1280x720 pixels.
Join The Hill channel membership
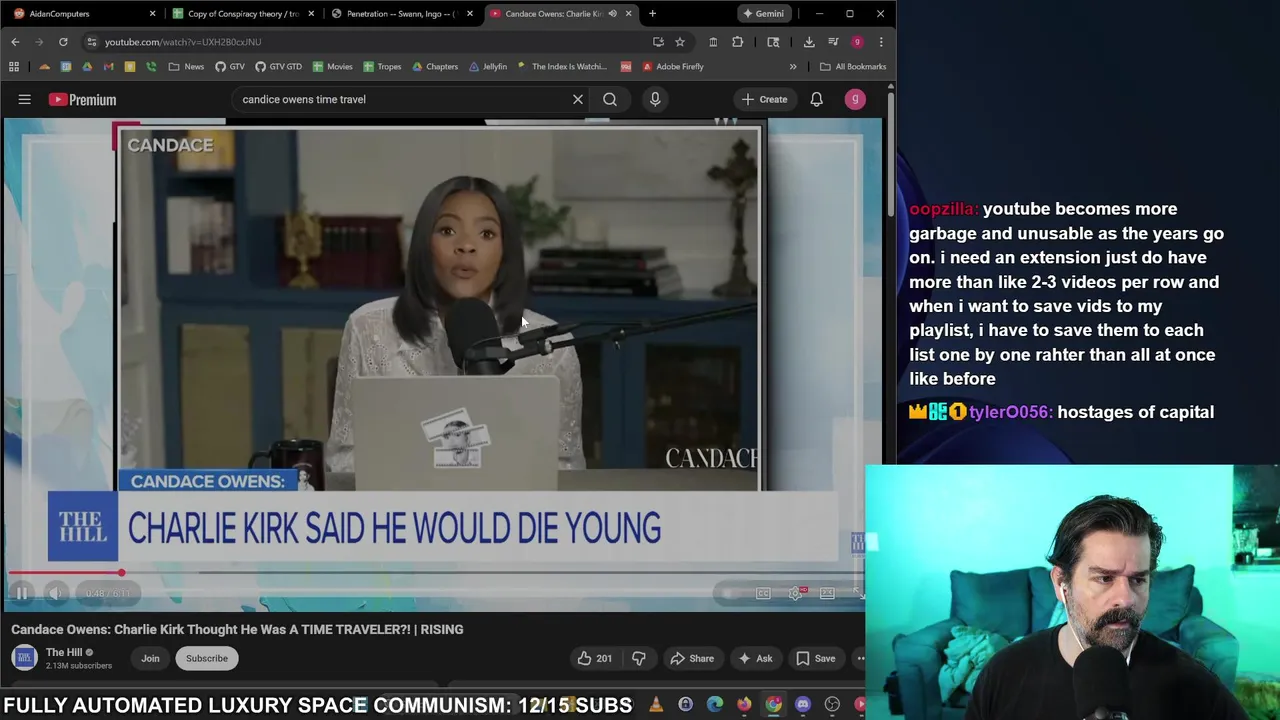tap(150, 658)
